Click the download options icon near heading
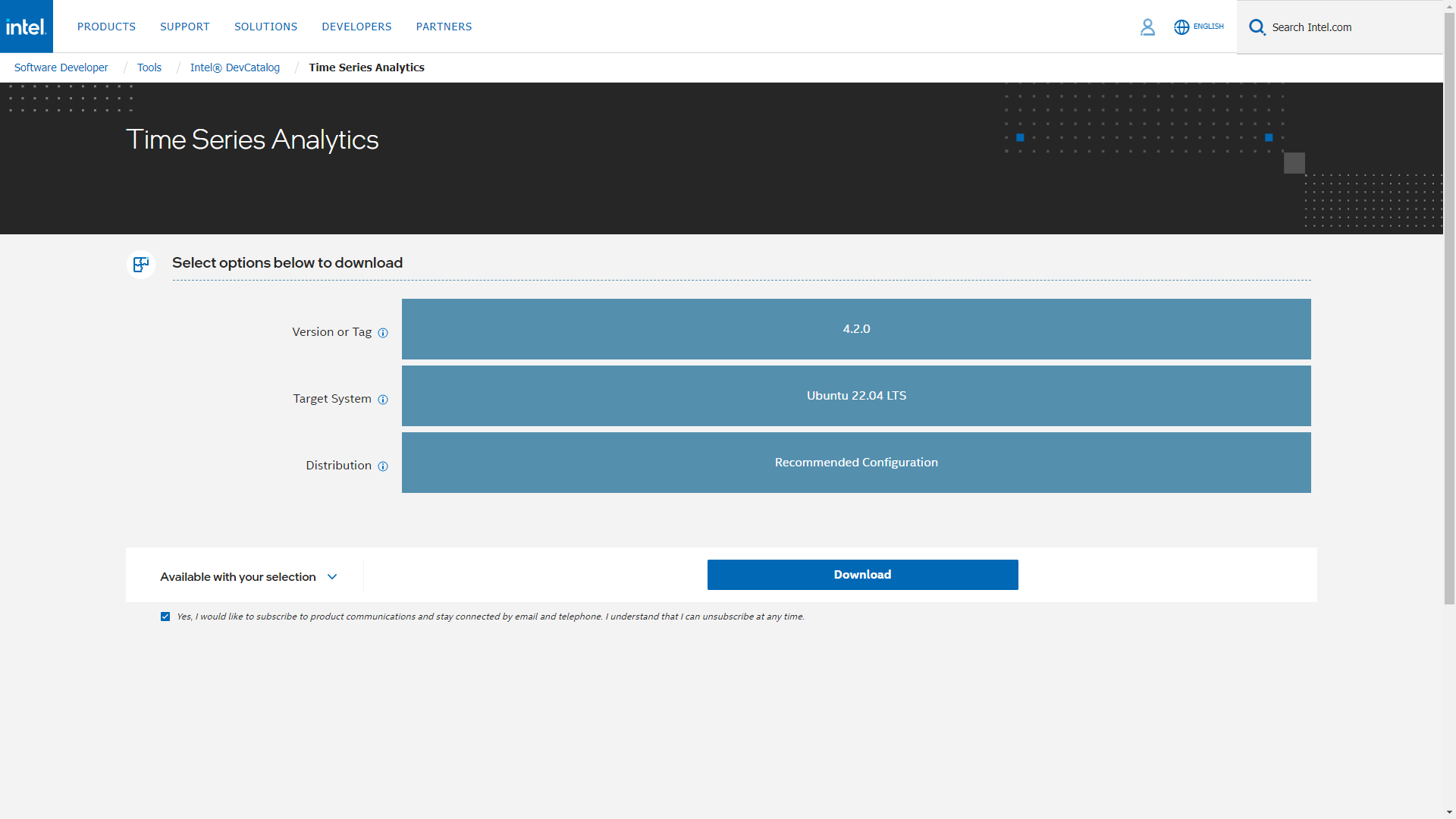 pos(141,264)
